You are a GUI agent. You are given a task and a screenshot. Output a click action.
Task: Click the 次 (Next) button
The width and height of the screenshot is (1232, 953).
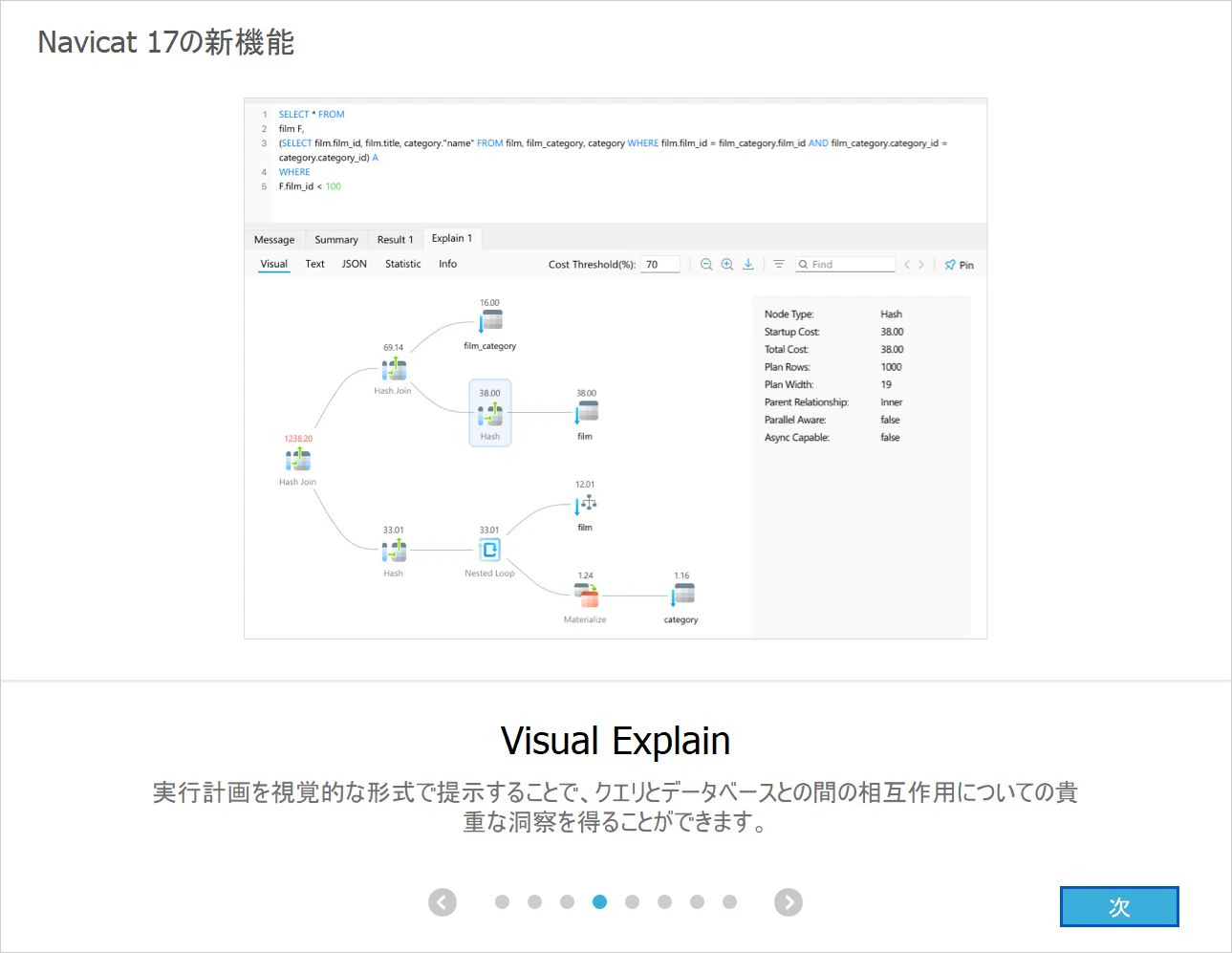click(x=1119, y=906)
